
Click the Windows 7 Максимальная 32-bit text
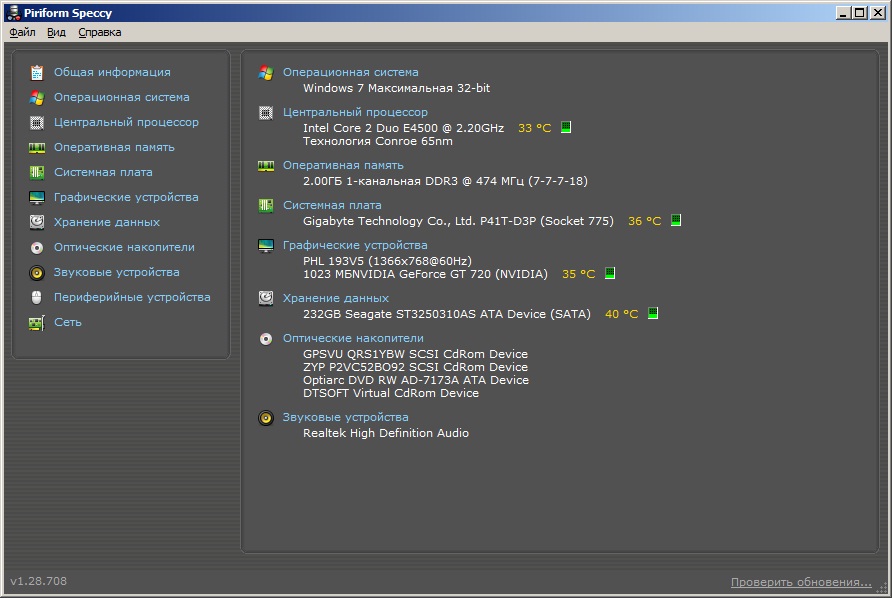point(397,88)
